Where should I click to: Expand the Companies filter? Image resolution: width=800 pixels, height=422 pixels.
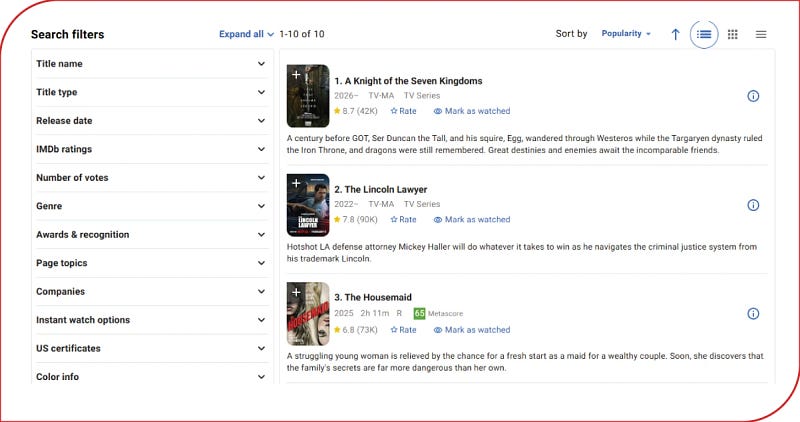coord(151,291)
